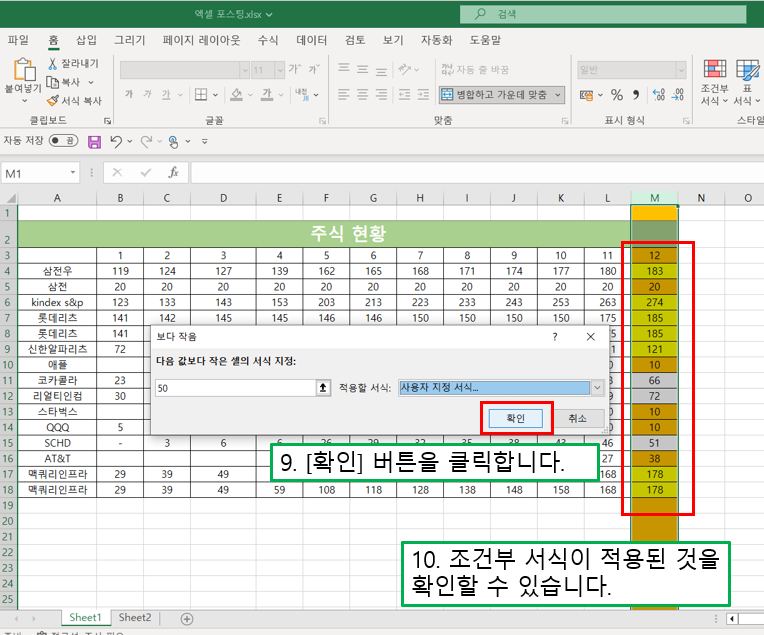This screenshot has width=764, height=635.
Task: Open the font name dropdown
Action: click(245, 71)
